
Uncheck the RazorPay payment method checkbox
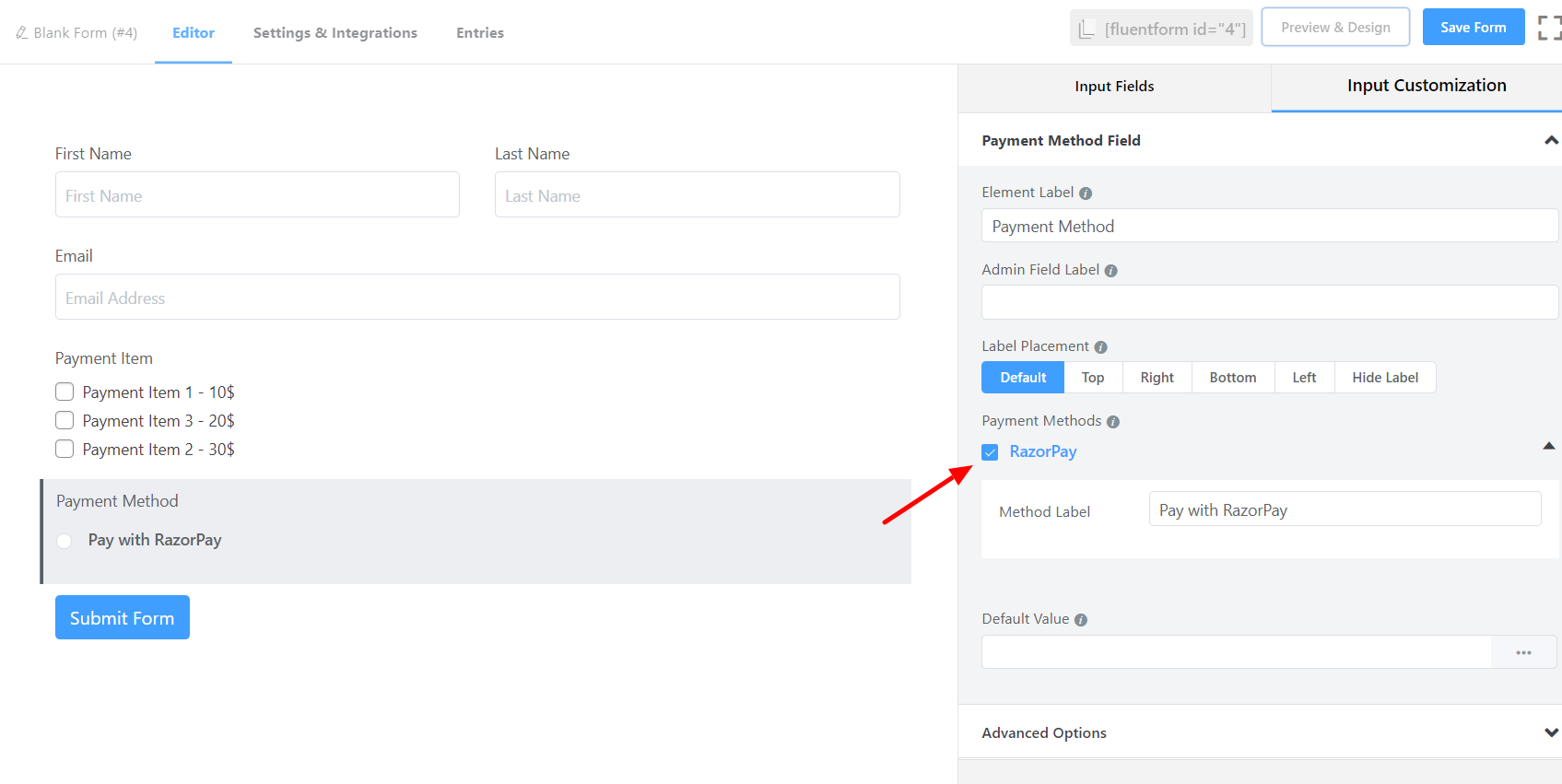pos(990,452)
